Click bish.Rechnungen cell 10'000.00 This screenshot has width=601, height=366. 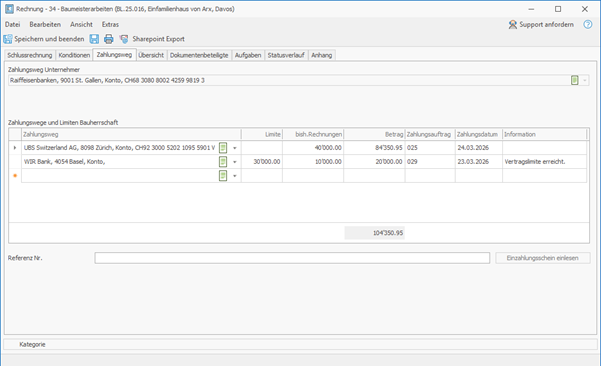click(313, 162)
